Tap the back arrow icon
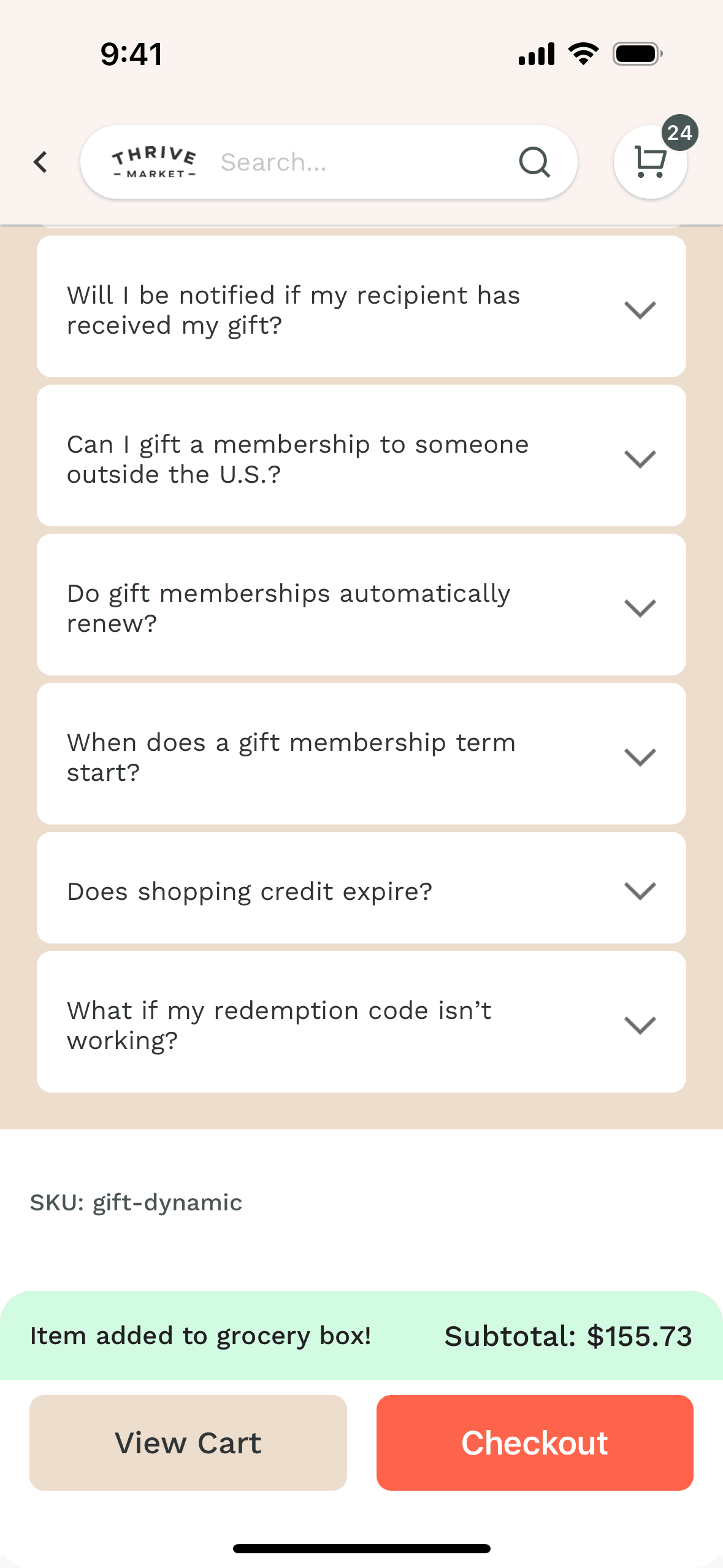 (40, 163)
